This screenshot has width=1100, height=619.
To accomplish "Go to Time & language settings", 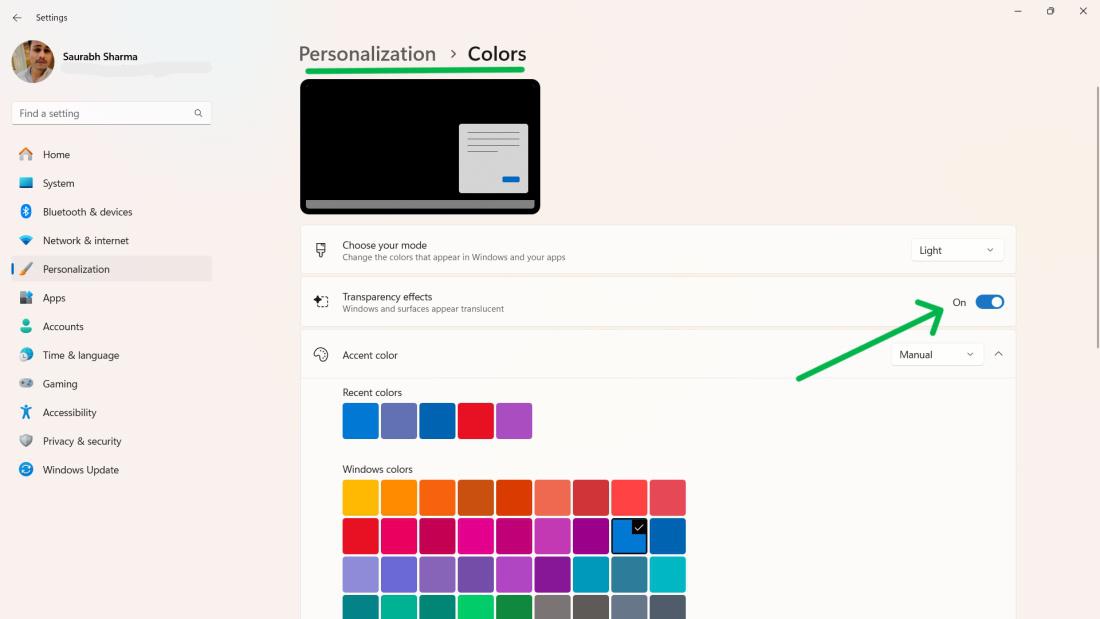I will tap(112, 355).
